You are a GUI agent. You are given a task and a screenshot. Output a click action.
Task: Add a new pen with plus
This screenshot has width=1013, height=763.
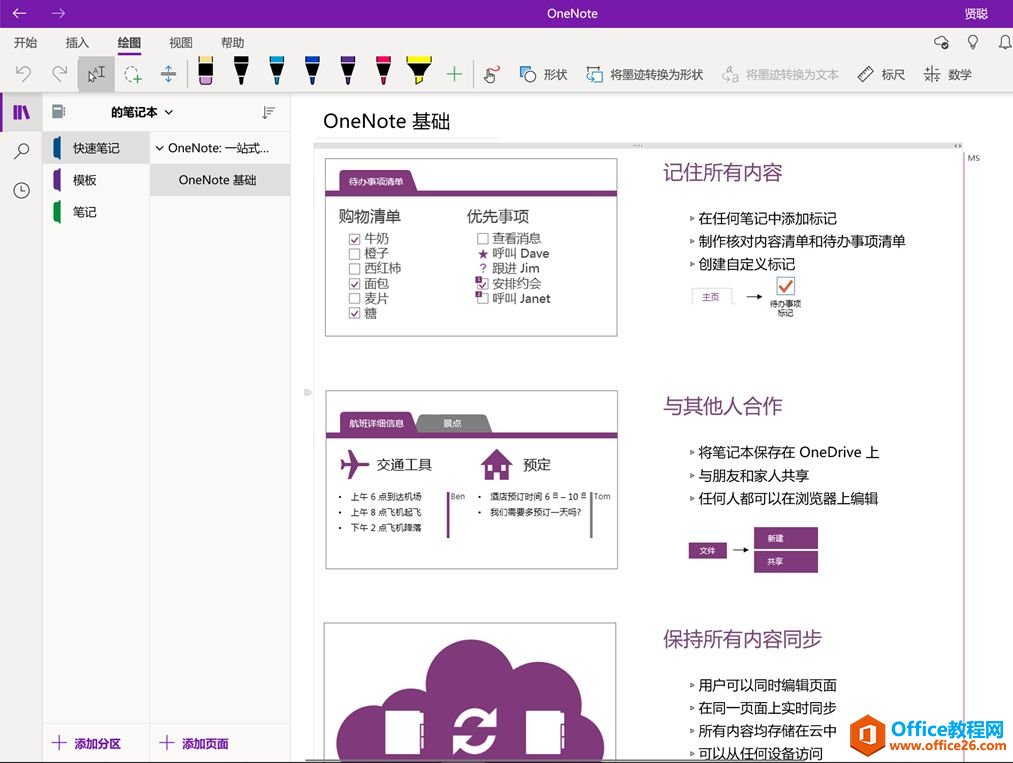(454, 74)
